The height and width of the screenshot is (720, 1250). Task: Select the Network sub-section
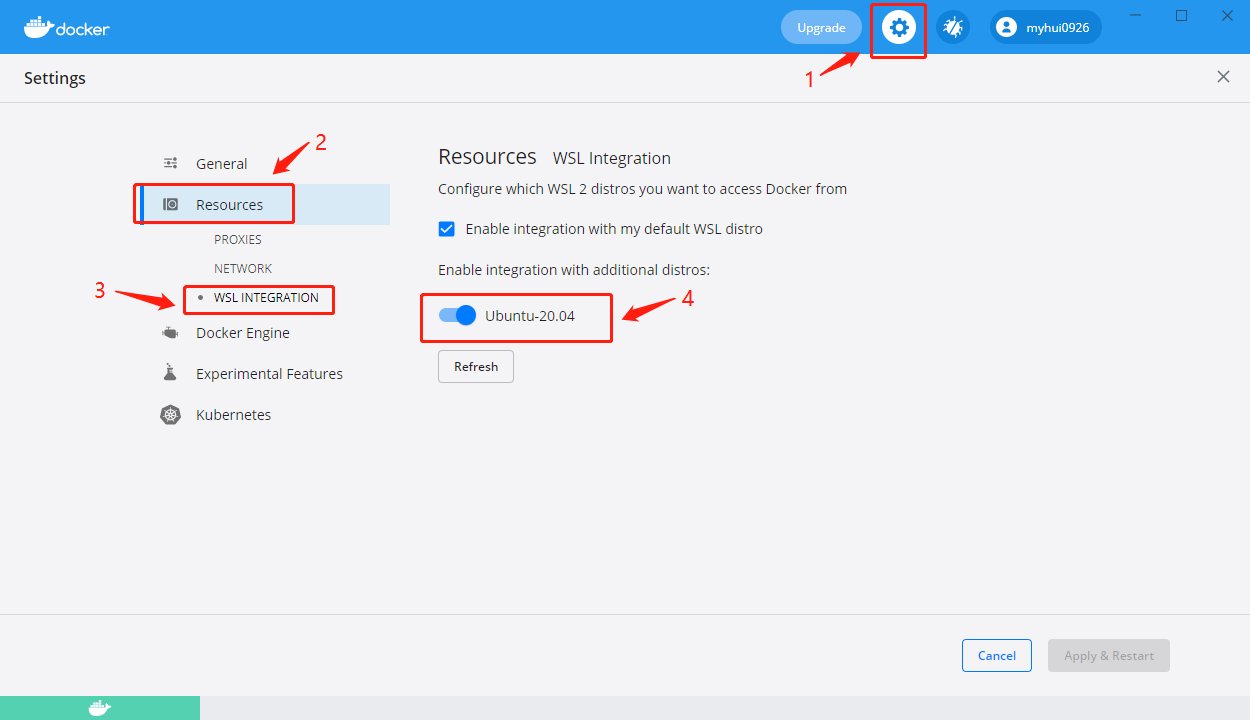point(243,269)
